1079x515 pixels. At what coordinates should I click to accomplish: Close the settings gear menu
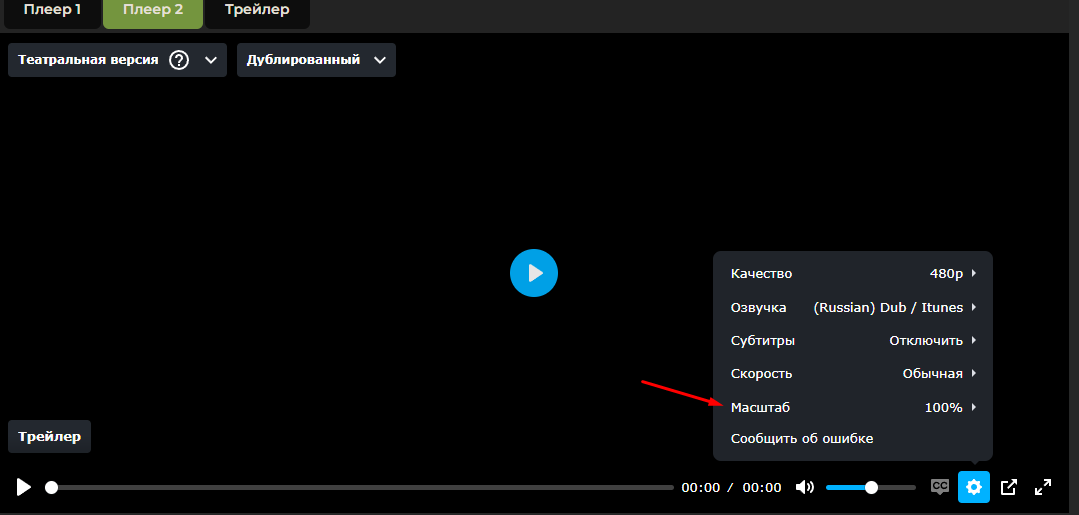[974, 487]
